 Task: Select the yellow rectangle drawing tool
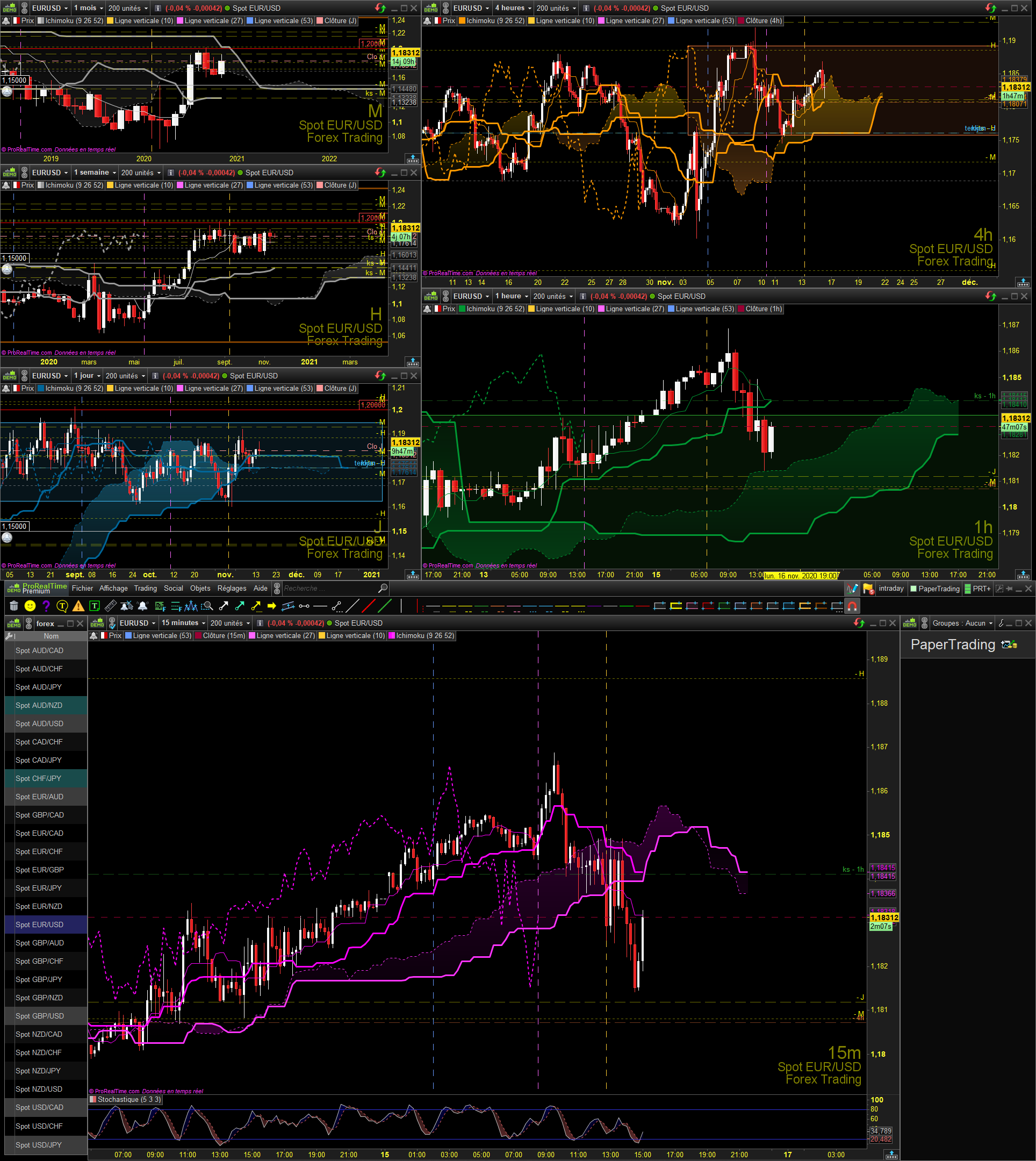[675, 606]
